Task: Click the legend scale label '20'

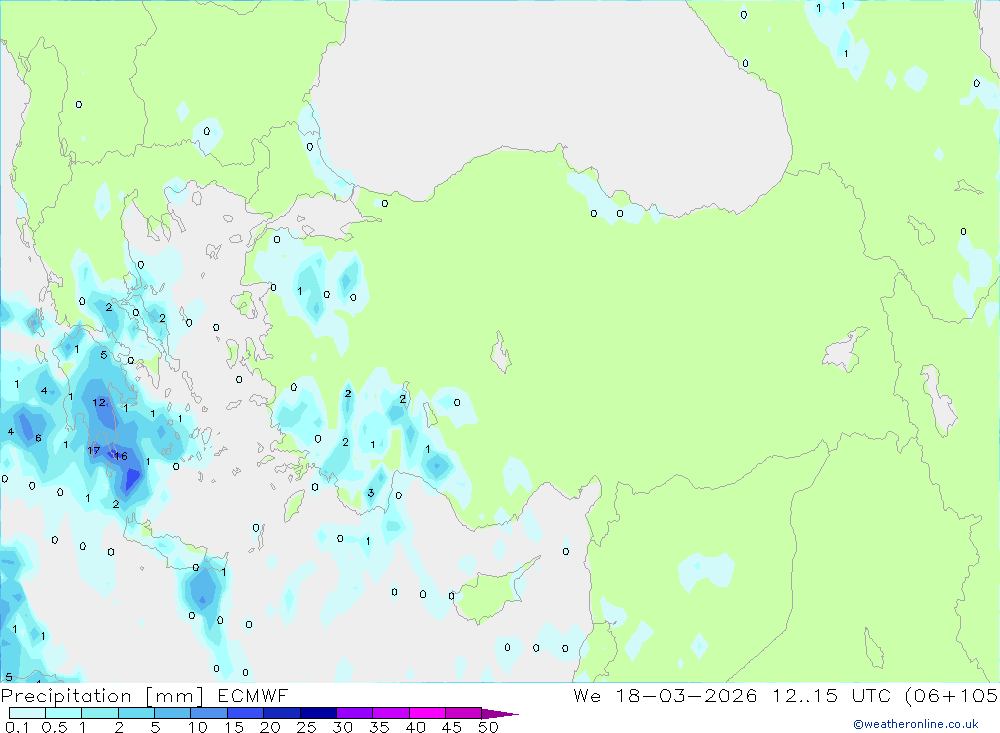Action: click(x=270, y=727)
